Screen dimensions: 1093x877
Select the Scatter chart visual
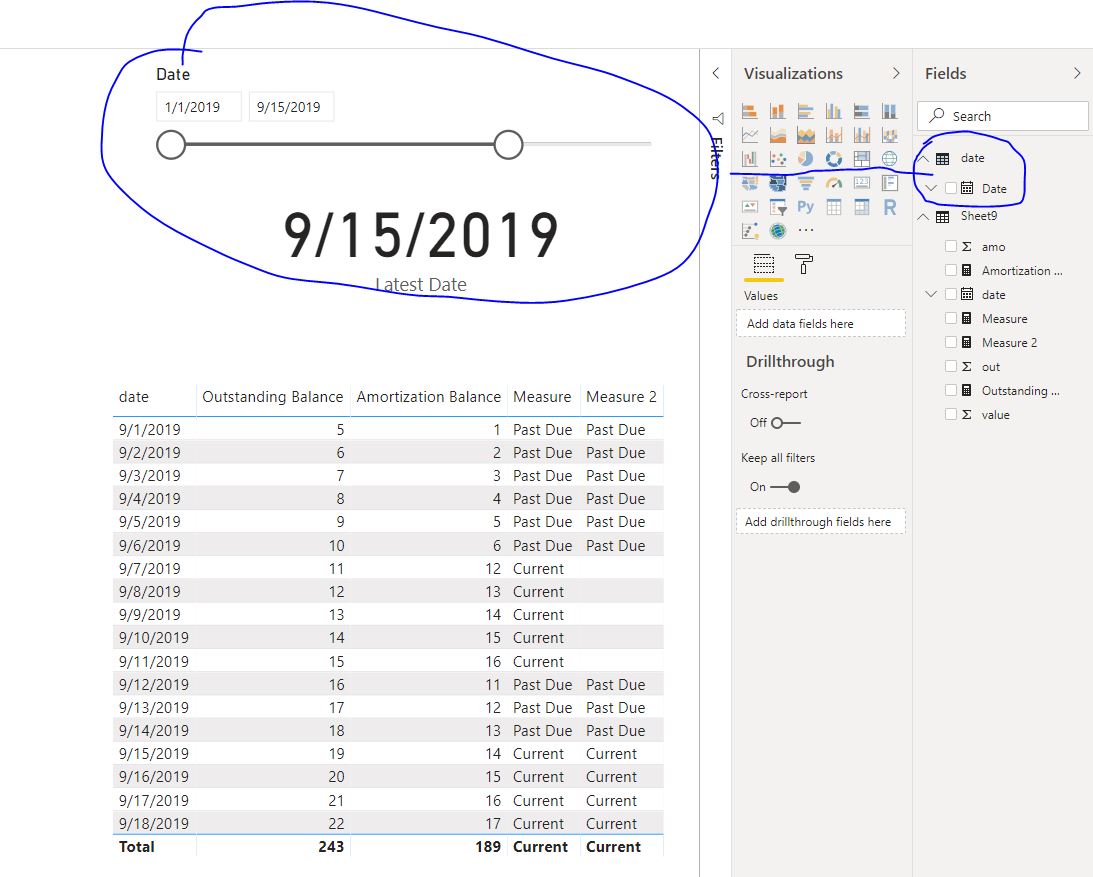pyautogui.click(x=778, y=159)
